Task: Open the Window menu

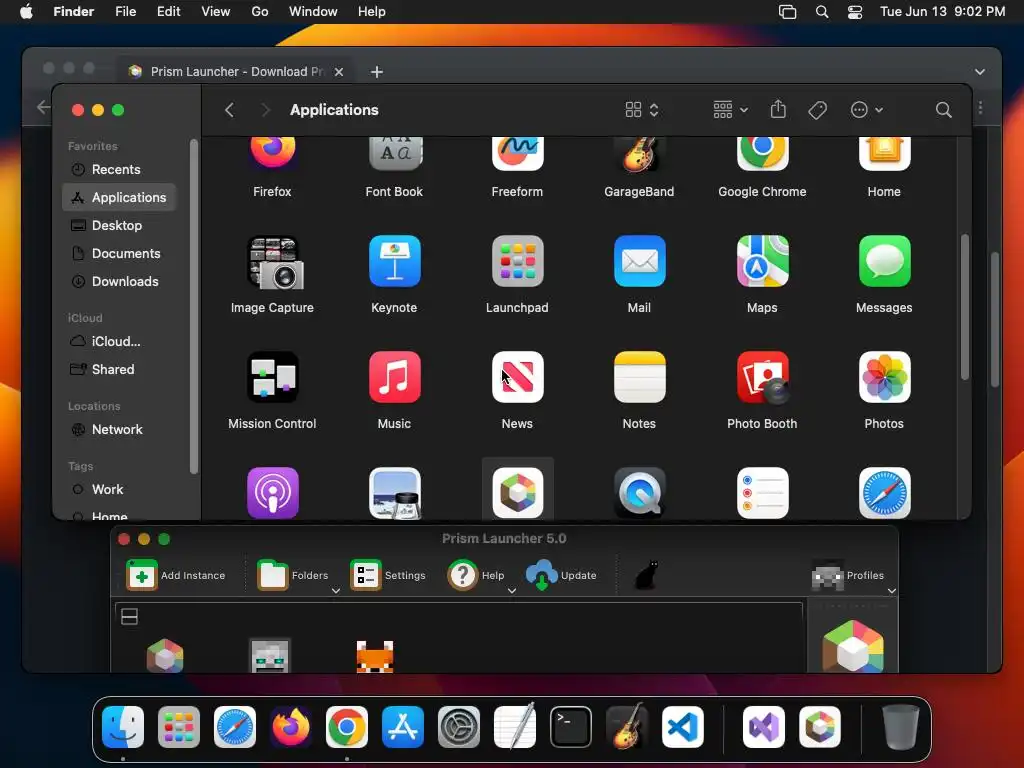Action: point(313,12)
